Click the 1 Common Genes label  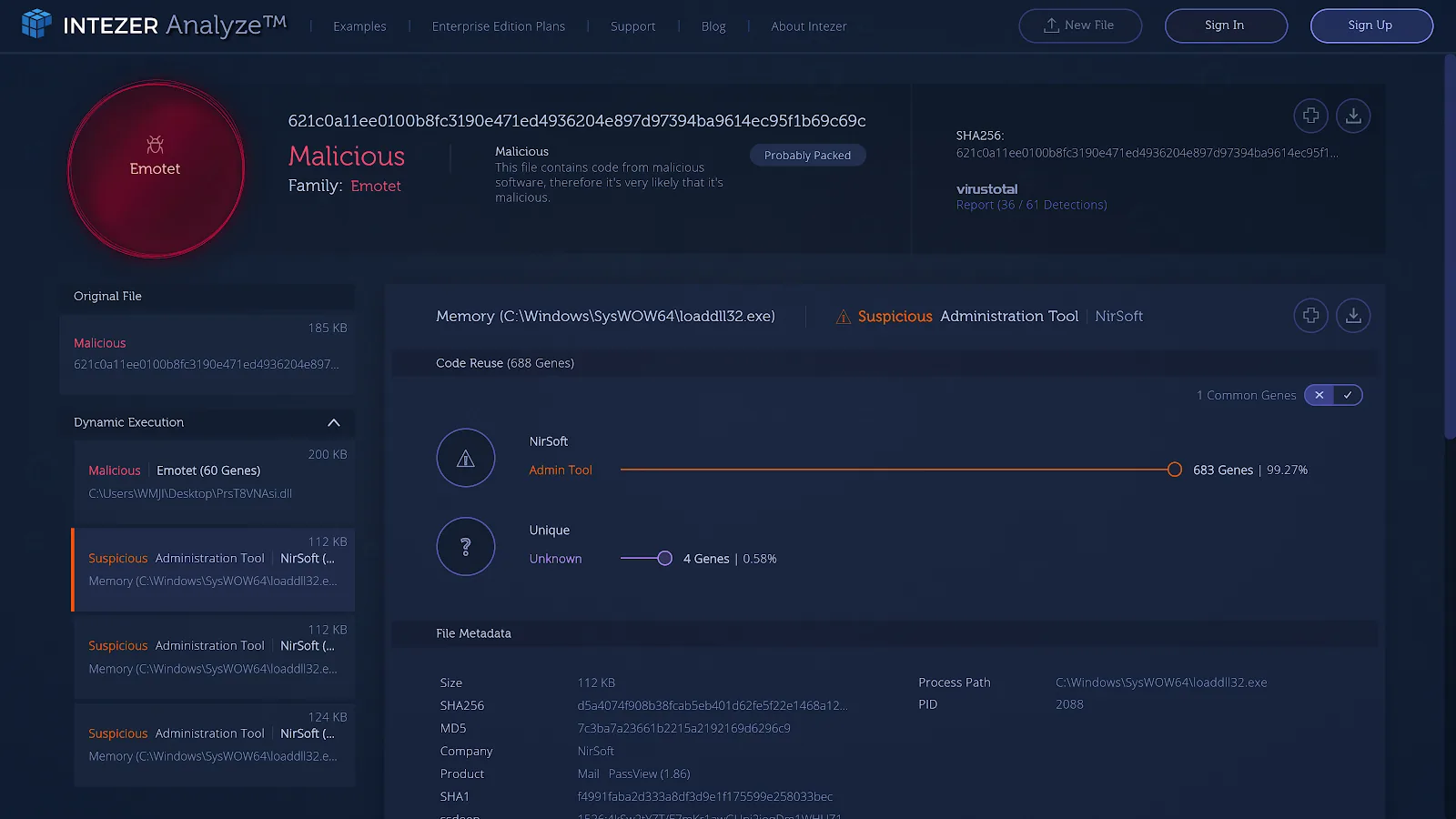tap(1247, 395)
